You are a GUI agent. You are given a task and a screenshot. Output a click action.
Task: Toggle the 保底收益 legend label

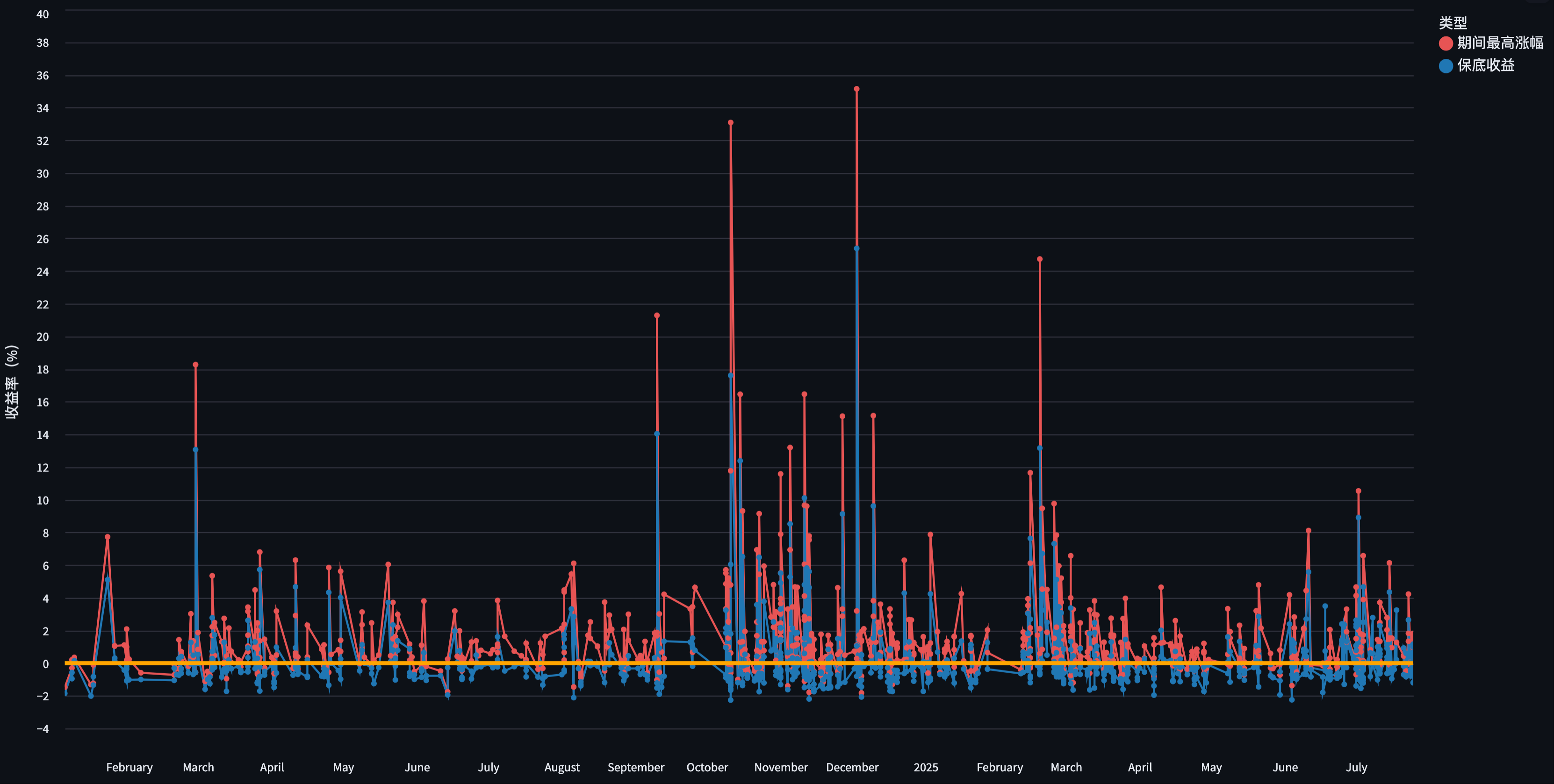tap(1485, 65)
